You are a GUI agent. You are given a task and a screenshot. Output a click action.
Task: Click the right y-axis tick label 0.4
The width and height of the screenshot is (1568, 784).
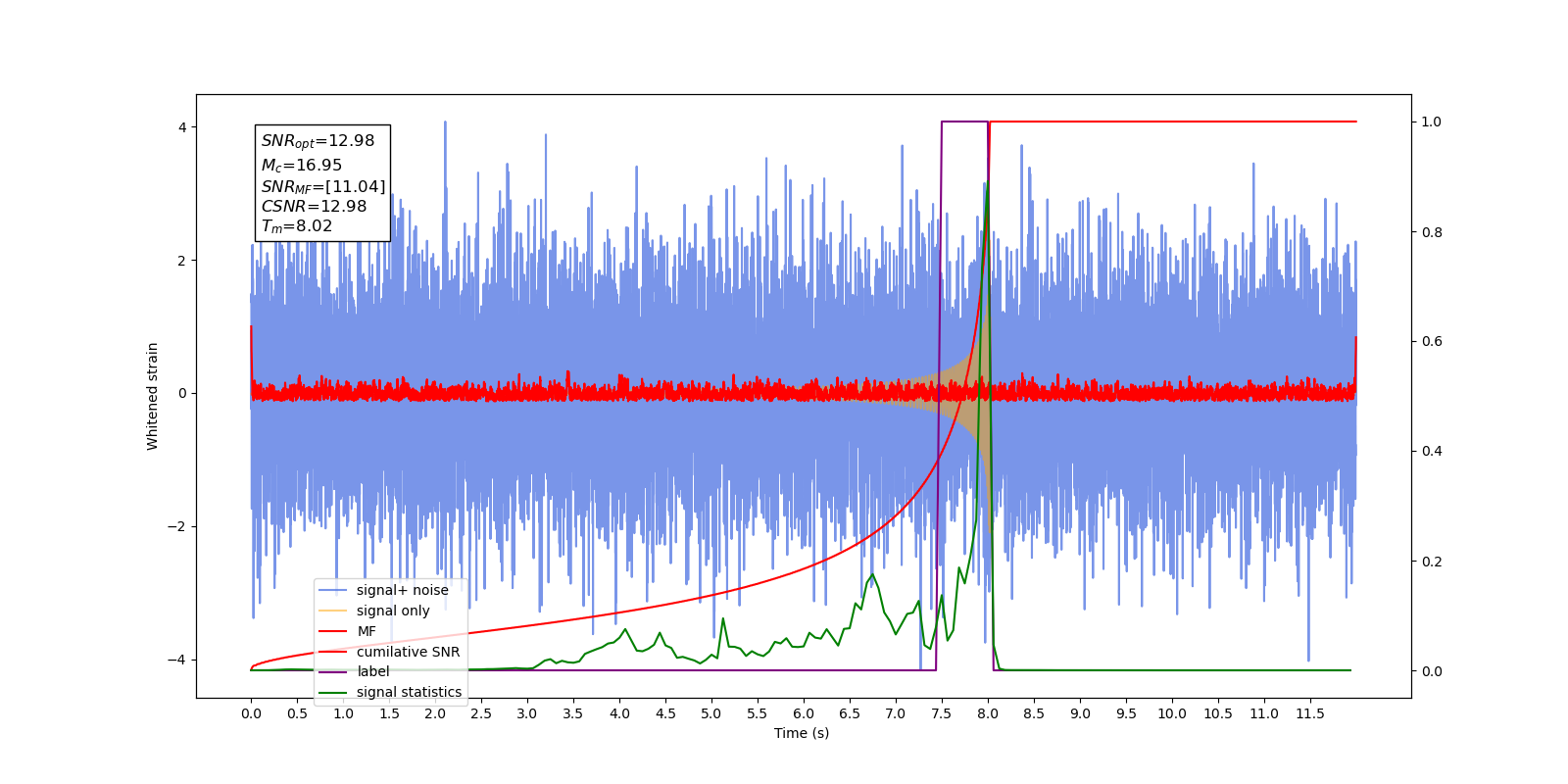click(1432, 452)
